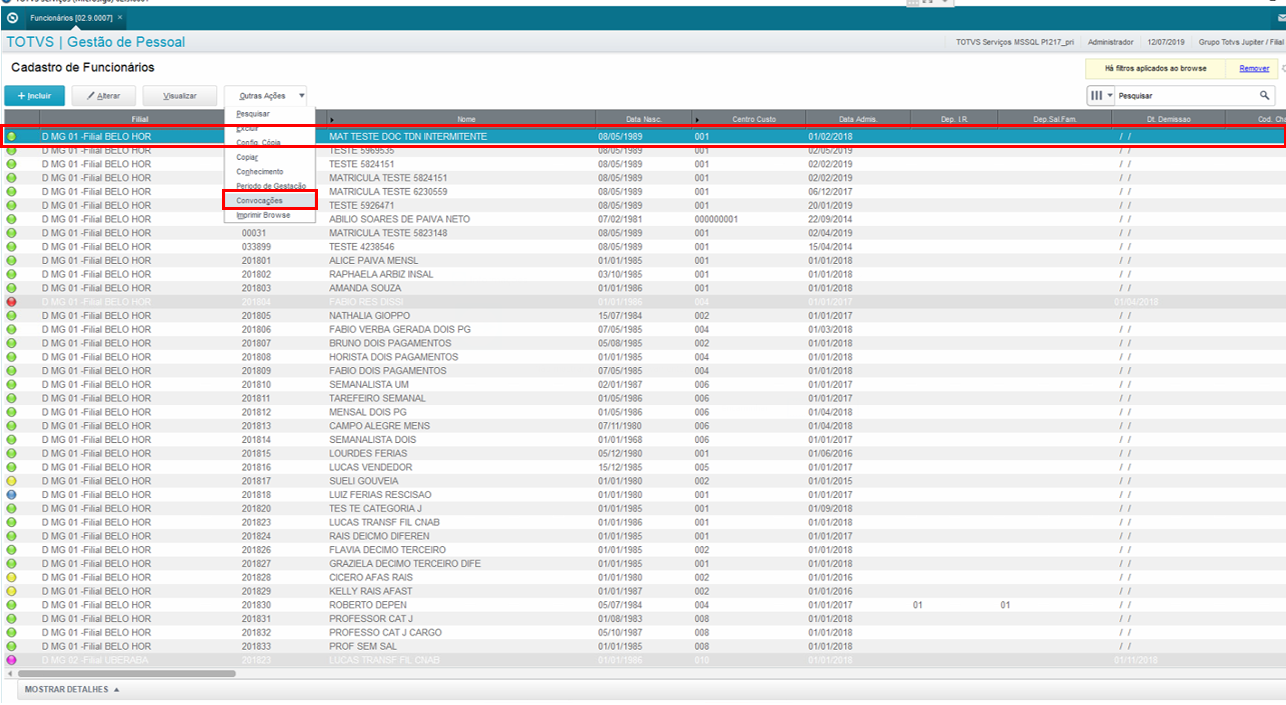Click Administrador user label in header

click(1111, 42)
